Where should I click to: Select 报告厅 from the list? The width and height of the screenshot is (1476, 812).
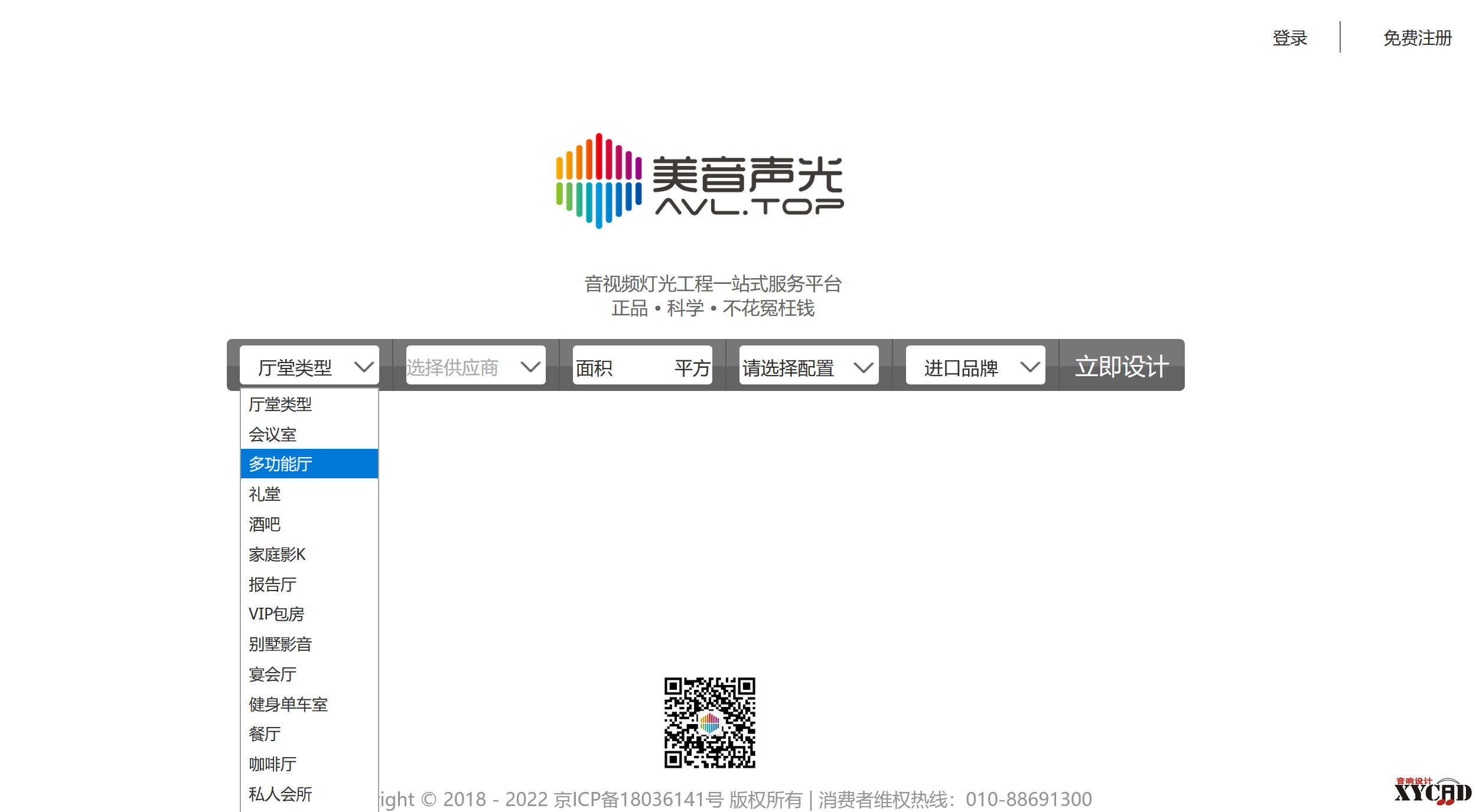pyautogui.click(x=309, y=584)
